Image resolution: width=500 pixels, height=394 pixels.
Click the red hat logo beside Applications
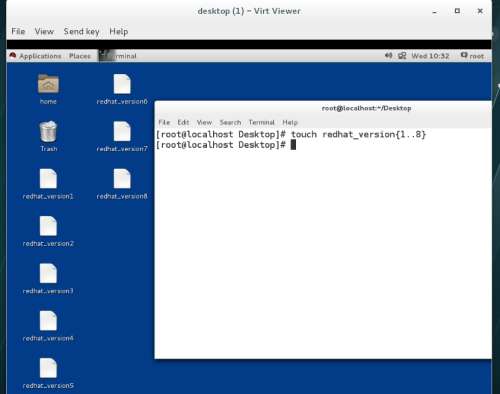click(13, 55)
